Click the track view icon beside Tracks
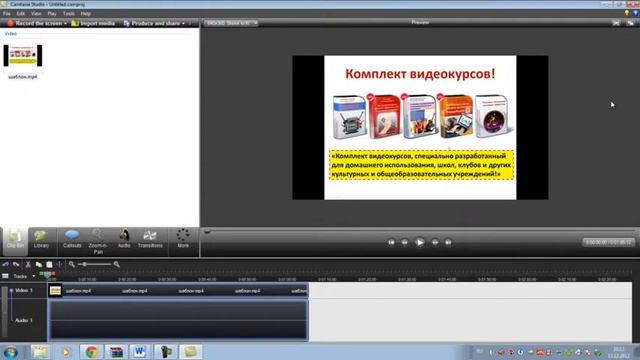Screen dimensions: 640x360 tap(5, 276)
